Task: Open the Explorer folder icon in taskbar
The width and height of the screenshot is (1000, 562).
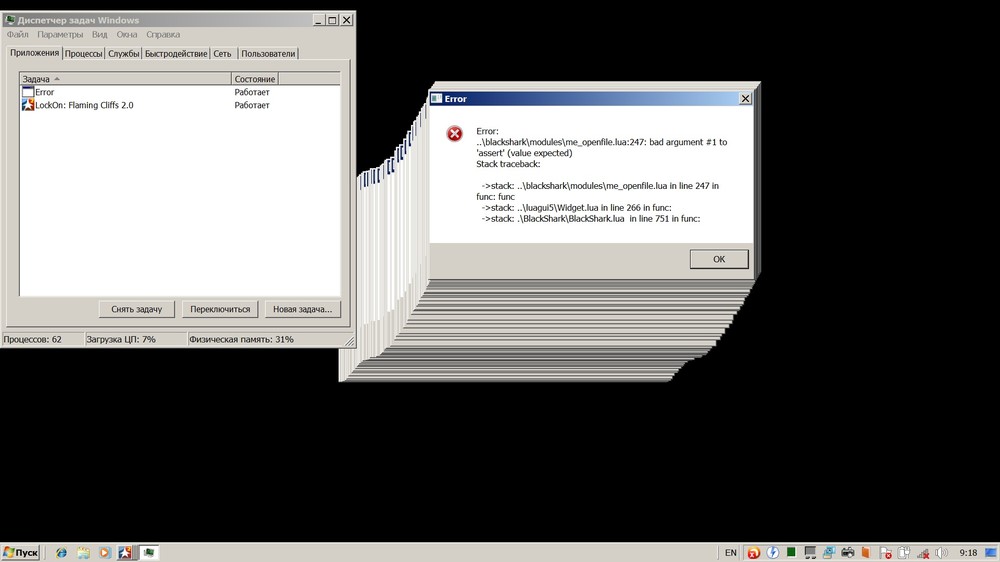Action: pos(83,552)
